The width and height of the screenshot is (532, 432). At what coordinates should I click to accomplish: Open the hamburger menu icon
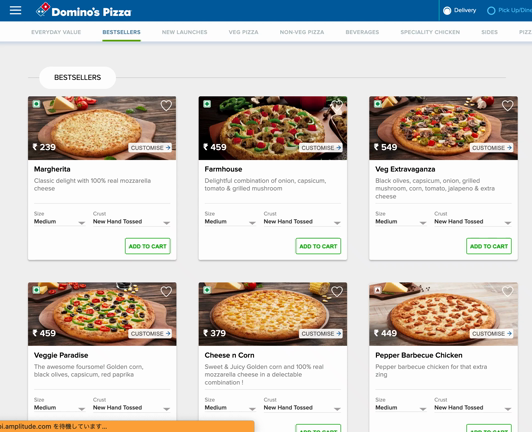(x=15, y=10)
